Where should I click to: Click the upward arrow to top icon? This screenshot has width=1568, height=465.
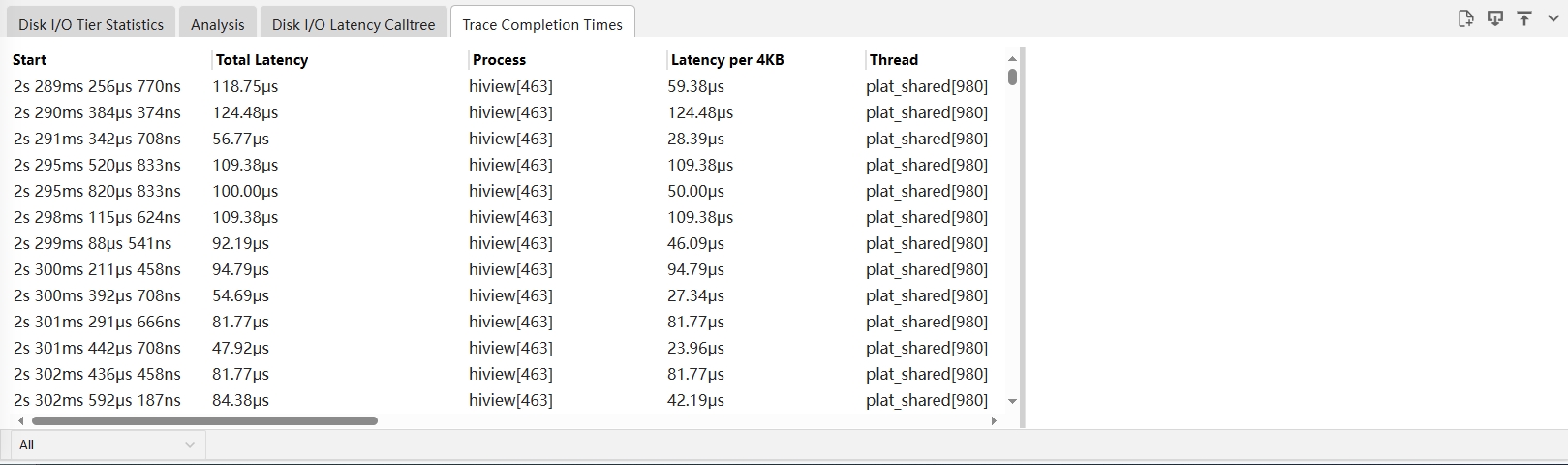coord(1524,18)
